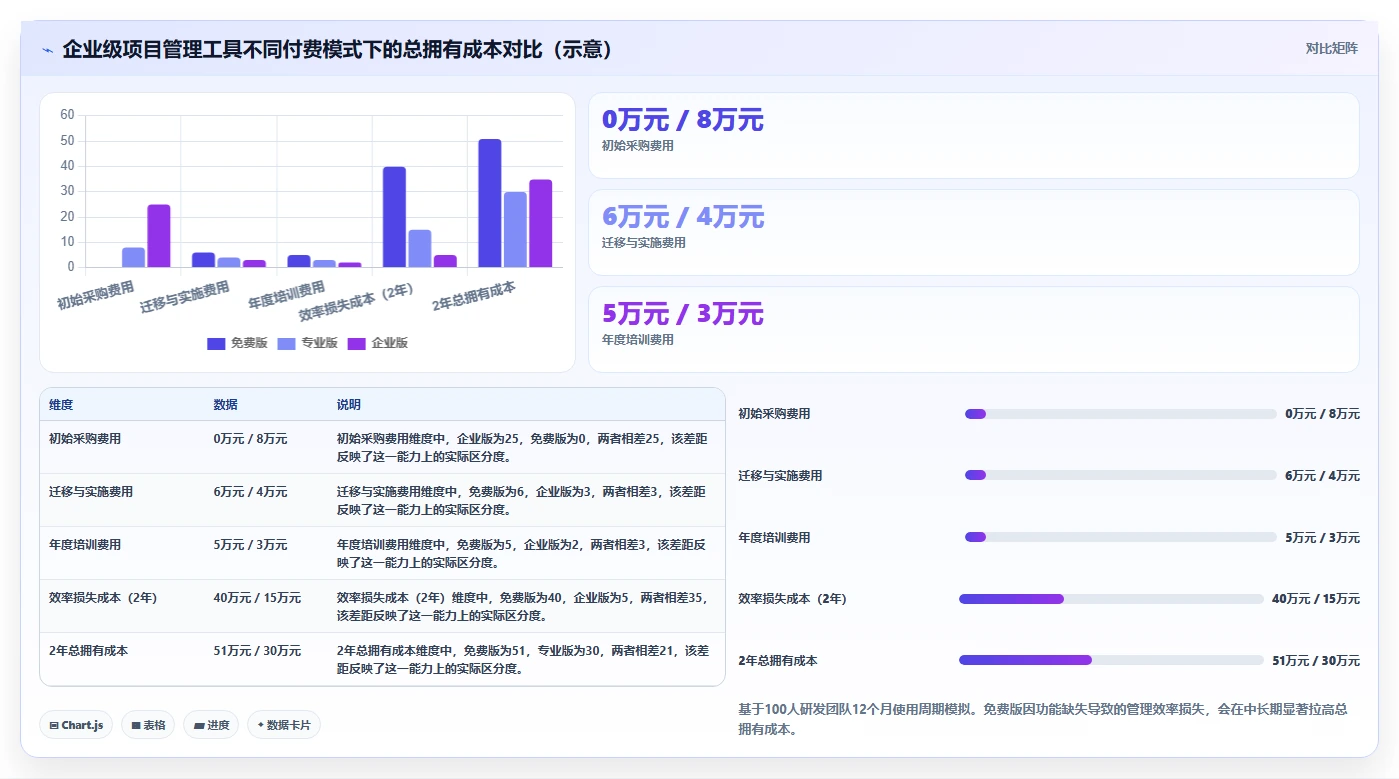Click the 企业版 bar for 初始采购费用
The image size is (1399, 779).
coord(159,236)
